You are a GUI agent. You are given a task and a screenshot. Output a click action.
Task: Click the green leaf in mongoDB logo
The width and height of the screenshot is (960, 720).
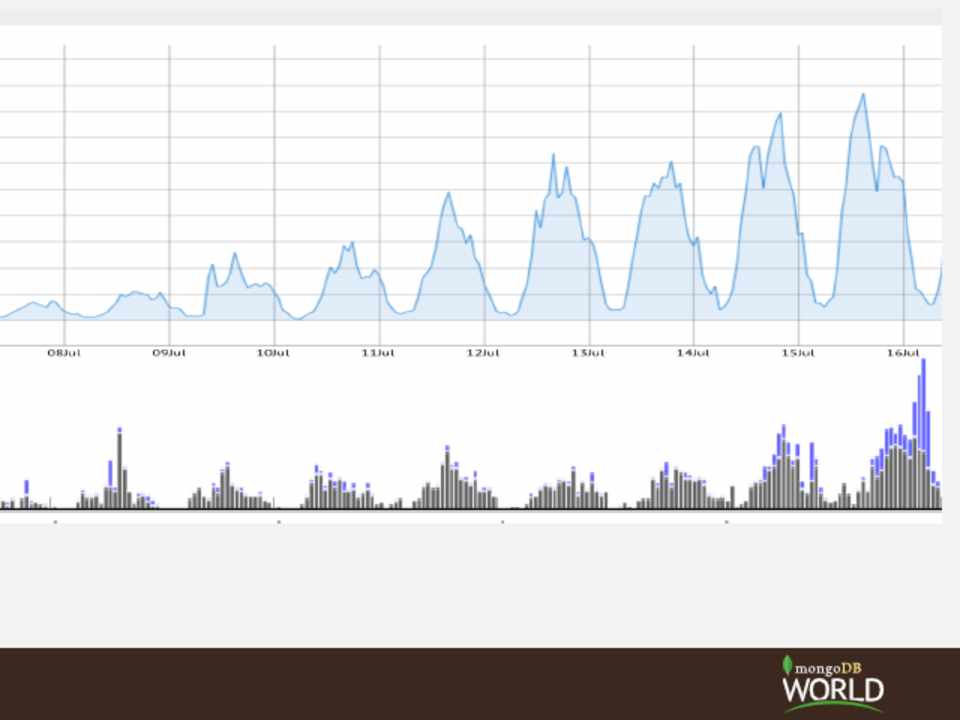(x=787, y=665)
